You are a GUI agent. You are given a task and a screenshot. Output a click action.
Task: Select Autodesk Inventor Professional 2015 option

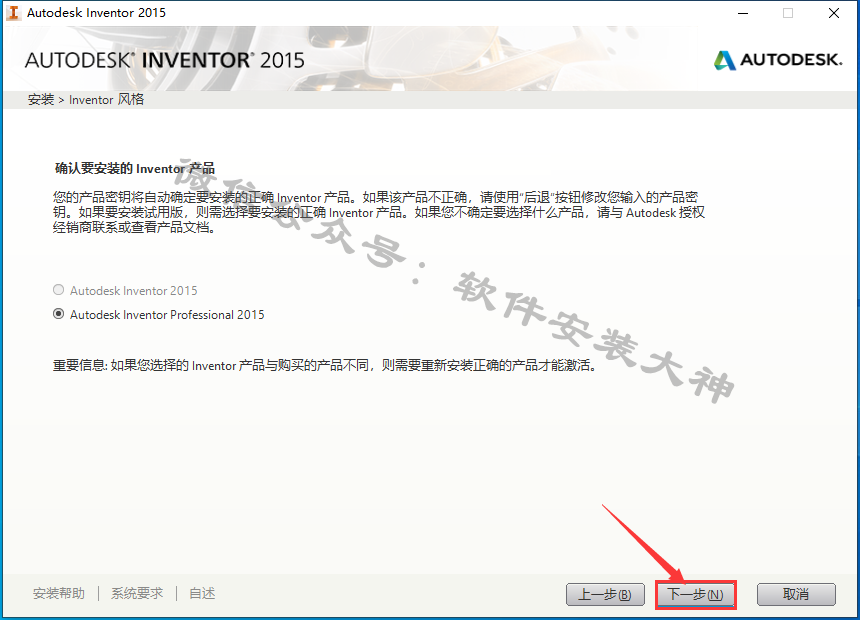(58, 314)
